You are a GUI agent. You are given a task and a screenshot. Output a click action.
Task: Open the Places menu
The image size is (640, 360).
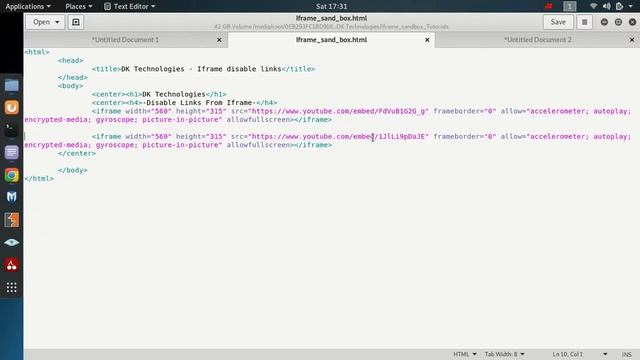[x=79, y=6]
